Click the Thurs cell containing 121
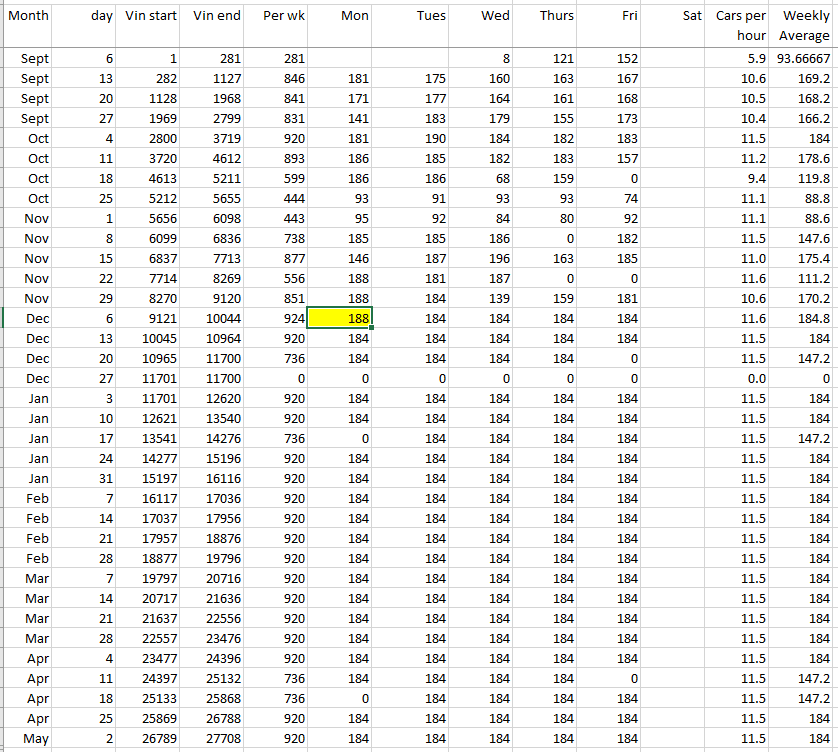The image size is (838, 752). coord(546,59)
